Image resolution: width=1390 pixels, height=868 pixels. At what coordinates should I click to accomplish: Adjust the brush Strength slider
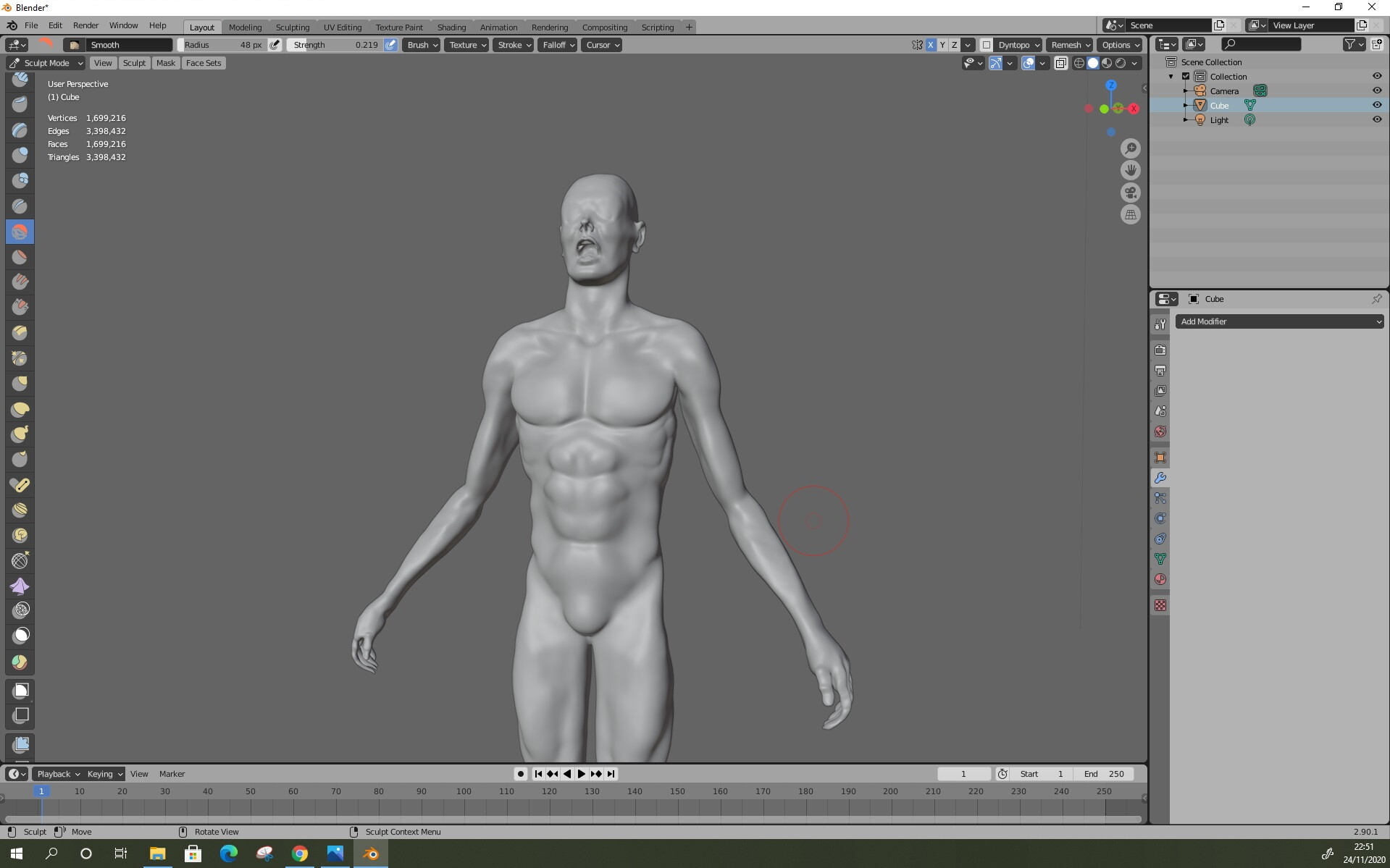(335, 45)
